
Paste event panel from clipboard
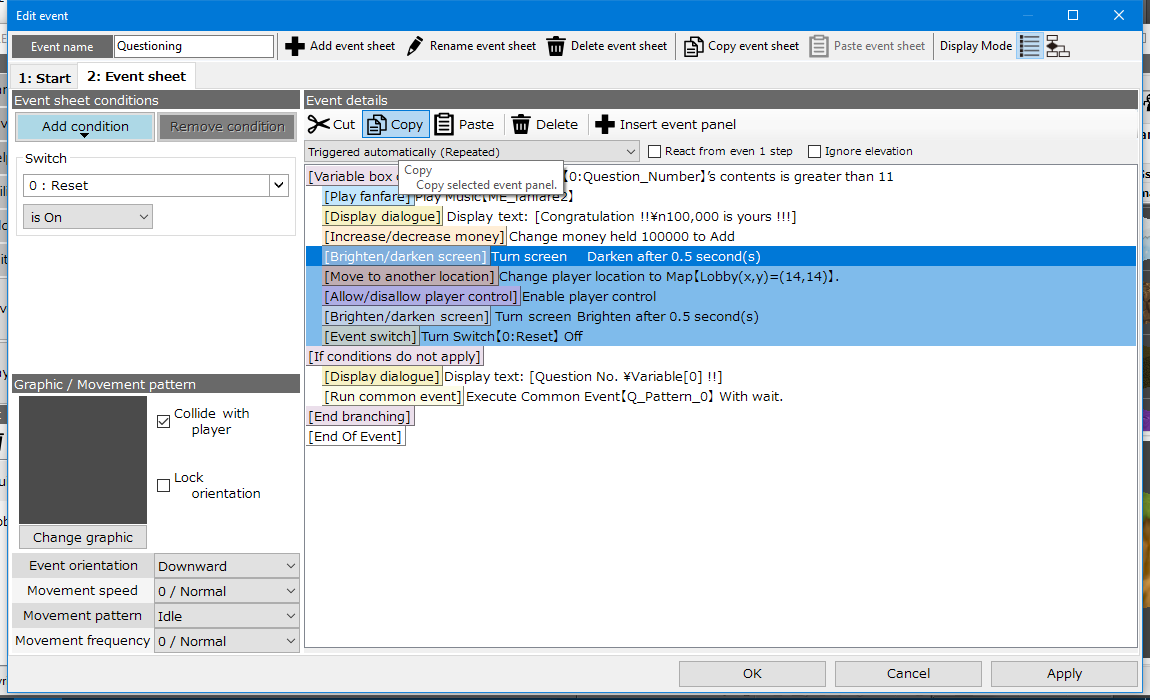(x=464, y=125)
